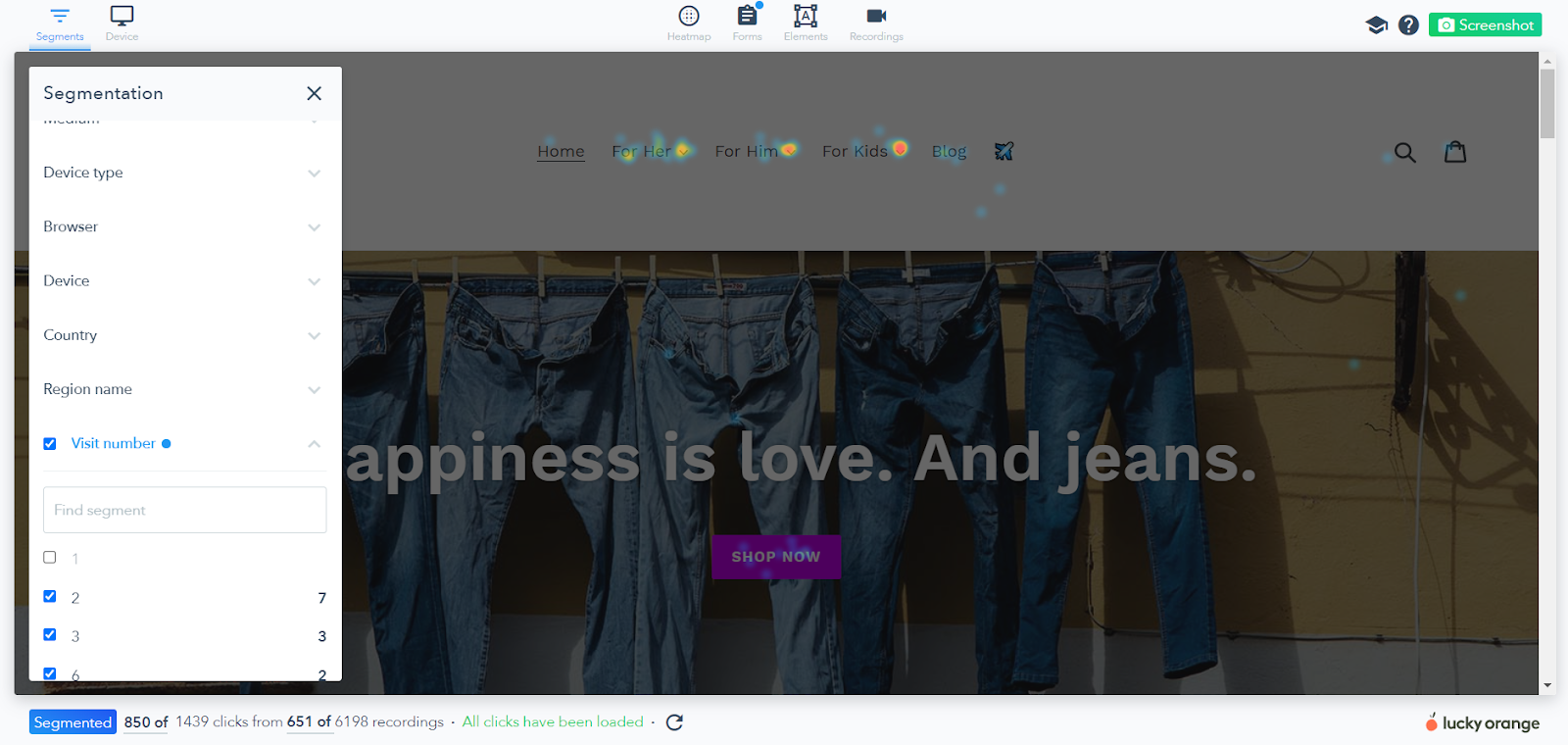Expand the Device type segment

tap(182, 173)
